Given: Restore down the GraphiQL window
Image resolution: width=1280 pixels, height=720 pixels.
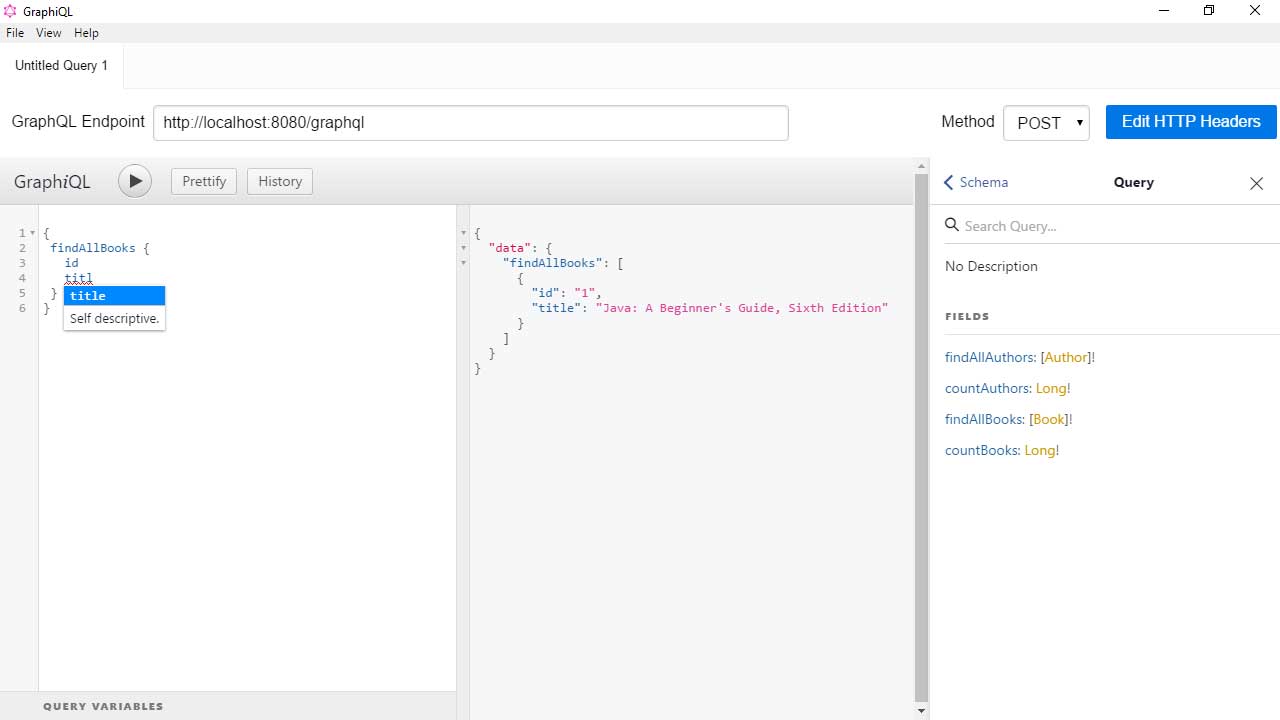Looking at the screenshot, I should tap(1209, 11).
